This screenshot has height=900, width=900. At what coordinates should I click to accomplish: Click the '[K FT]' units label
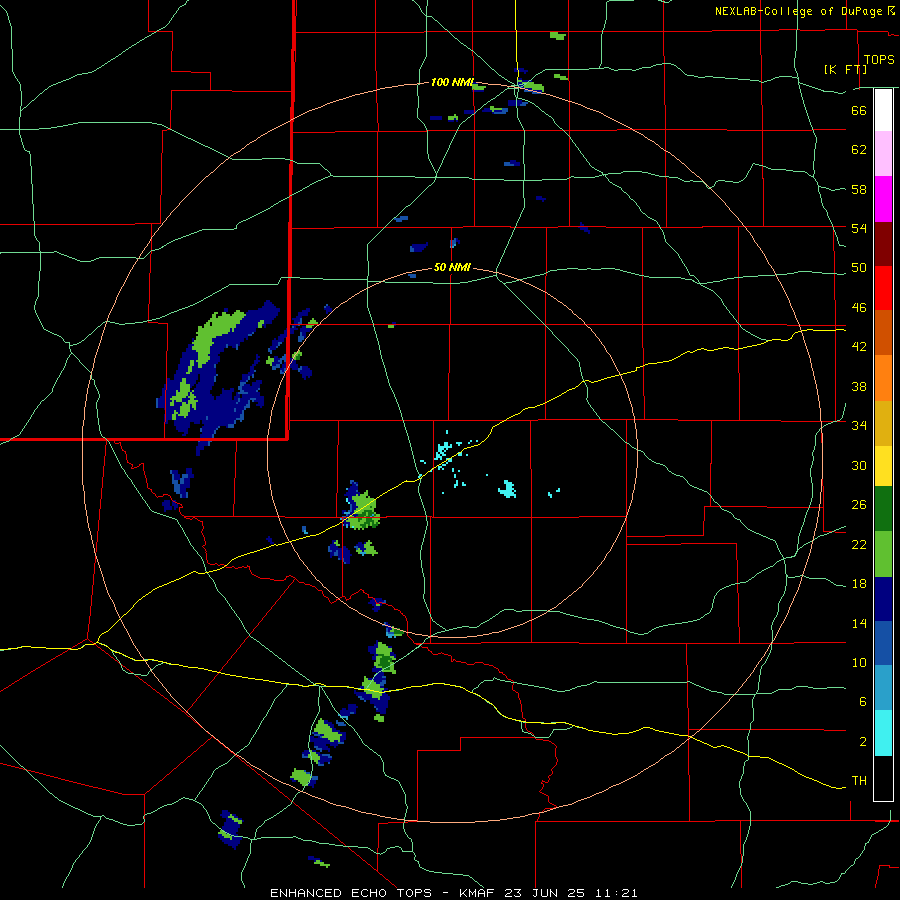(x=845, y=69)
